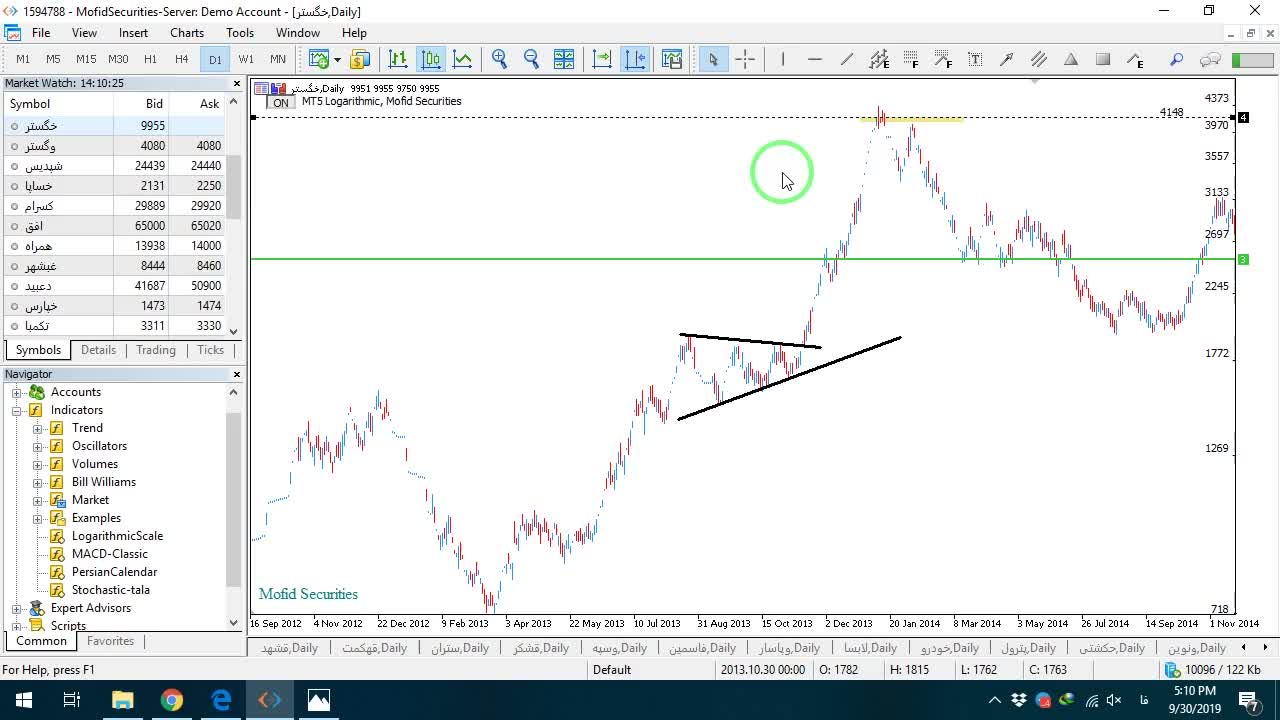Open the New Chart dropdown arrow
1280x720 pixels.
[x=337, y=59]
